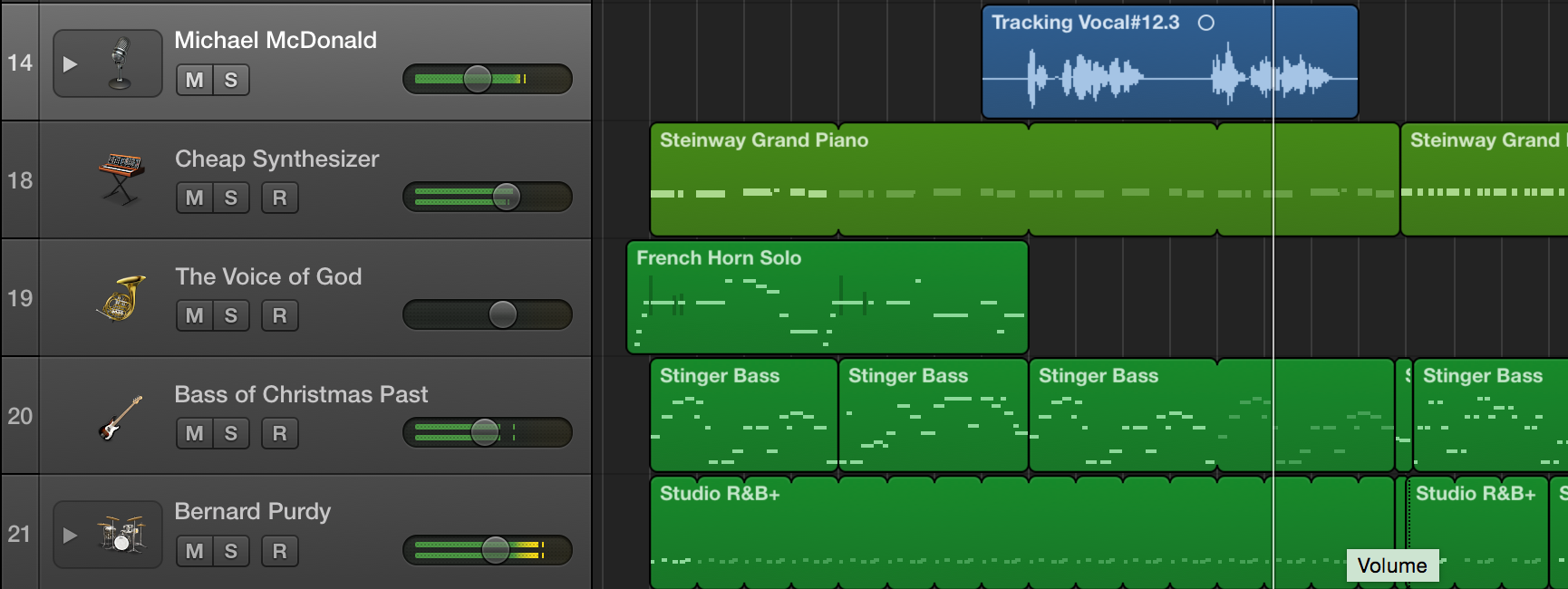The width and height of the screenshot is (1568, 589).
Task: Click the Cheap Synthesizer keyboard icon
Action: [x=121, y=179]
